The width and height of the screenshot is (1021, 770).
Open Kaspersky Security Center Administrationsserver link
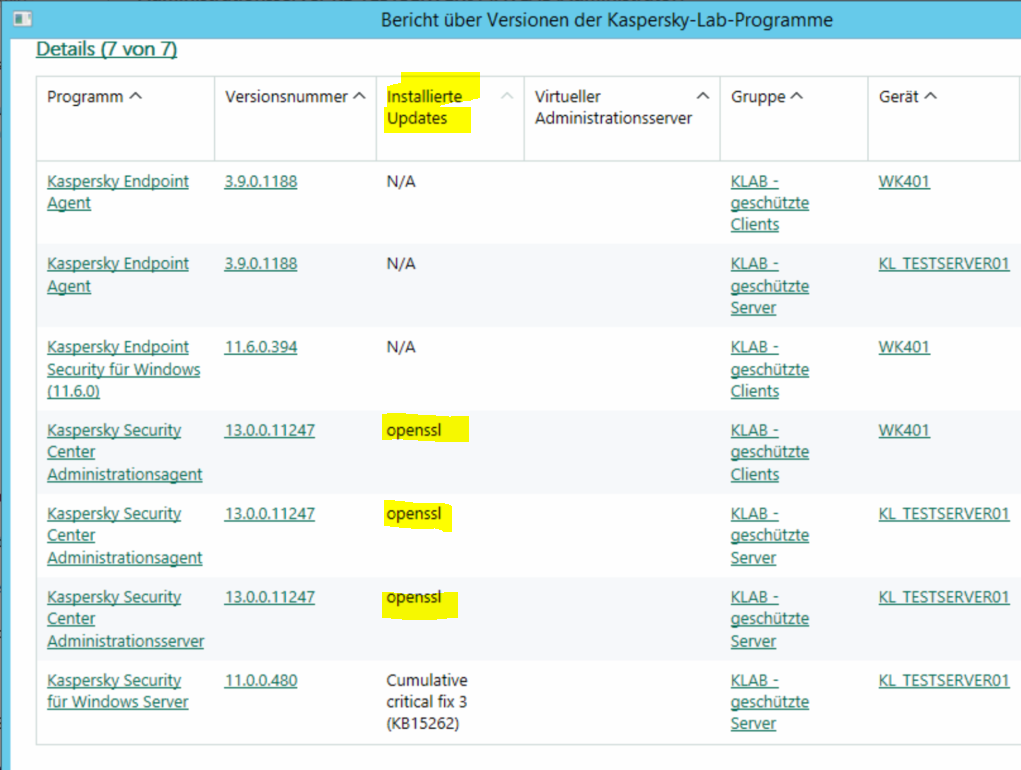coord(126,619)
